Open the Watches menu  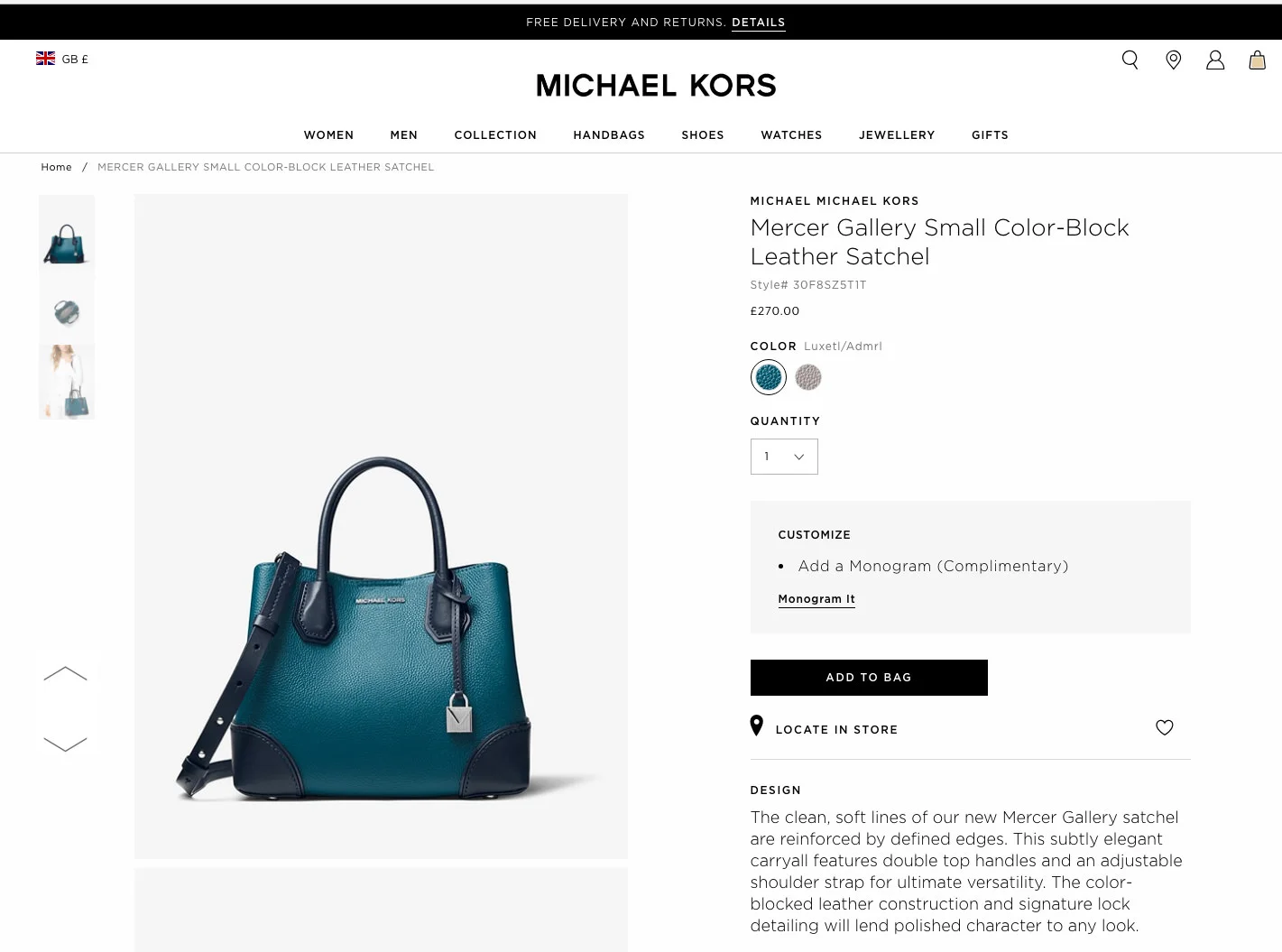coord(791,135)
